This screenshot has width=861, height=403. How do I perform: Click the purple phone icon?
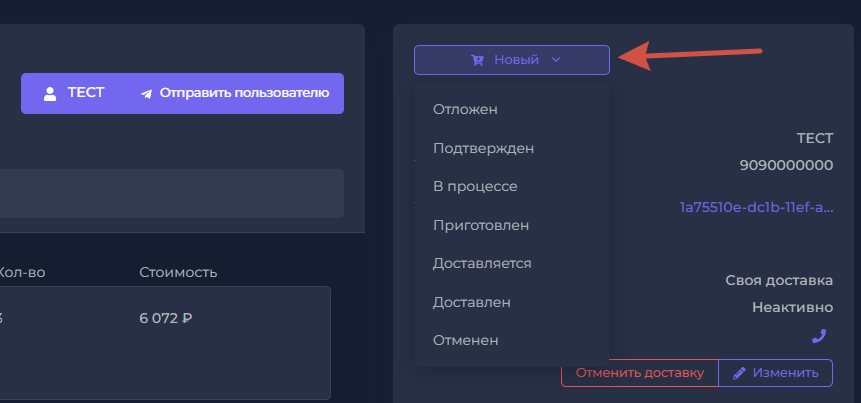tap(818, 336)
